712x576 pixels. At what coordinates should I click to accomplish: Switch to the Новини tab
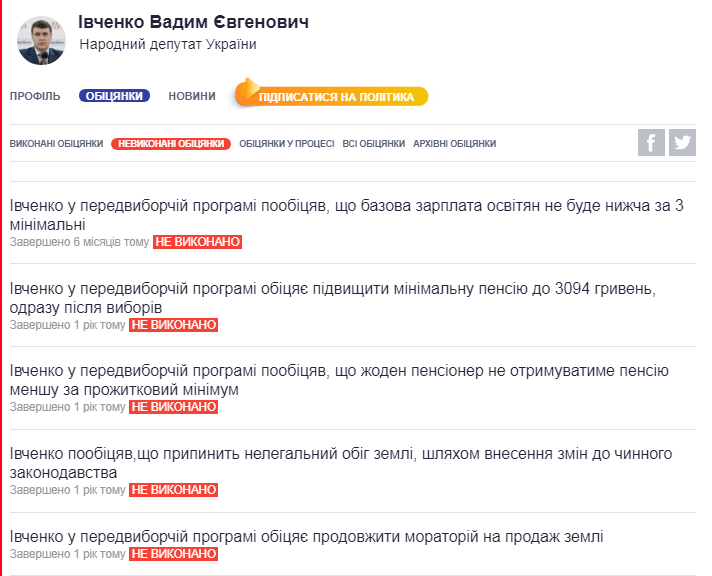point(192,96)
